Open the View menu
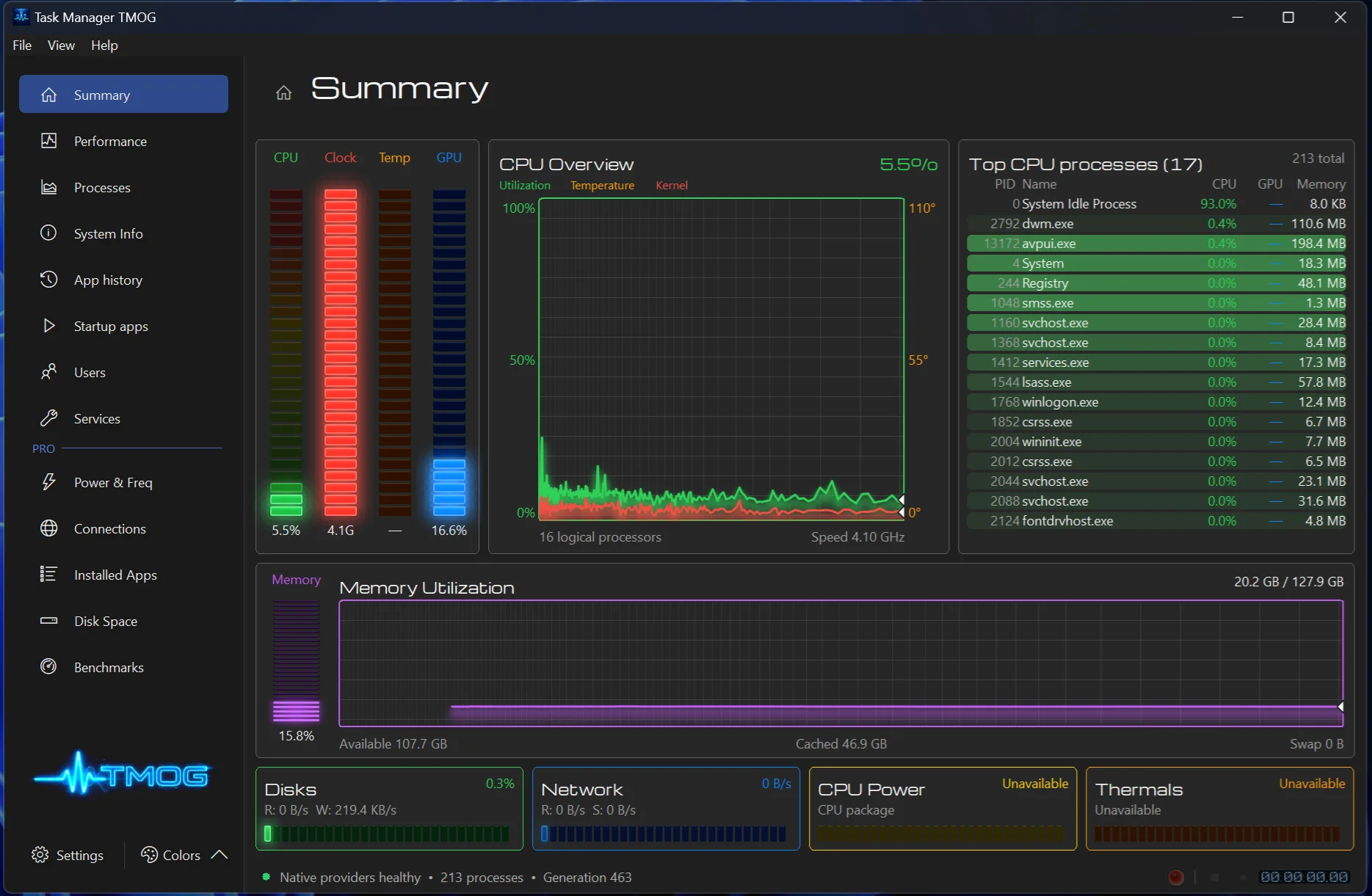1372x896 pixels. click(x=61, y=45)
